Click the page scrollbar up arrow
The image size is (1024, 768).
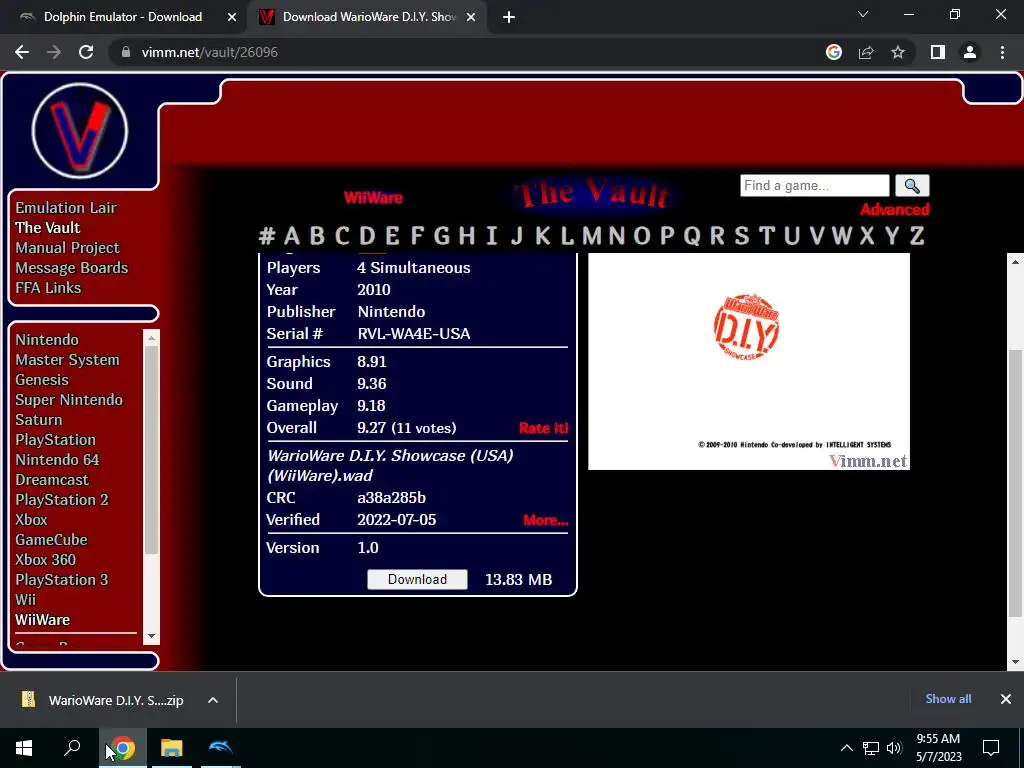click(x=1015, y=262)
